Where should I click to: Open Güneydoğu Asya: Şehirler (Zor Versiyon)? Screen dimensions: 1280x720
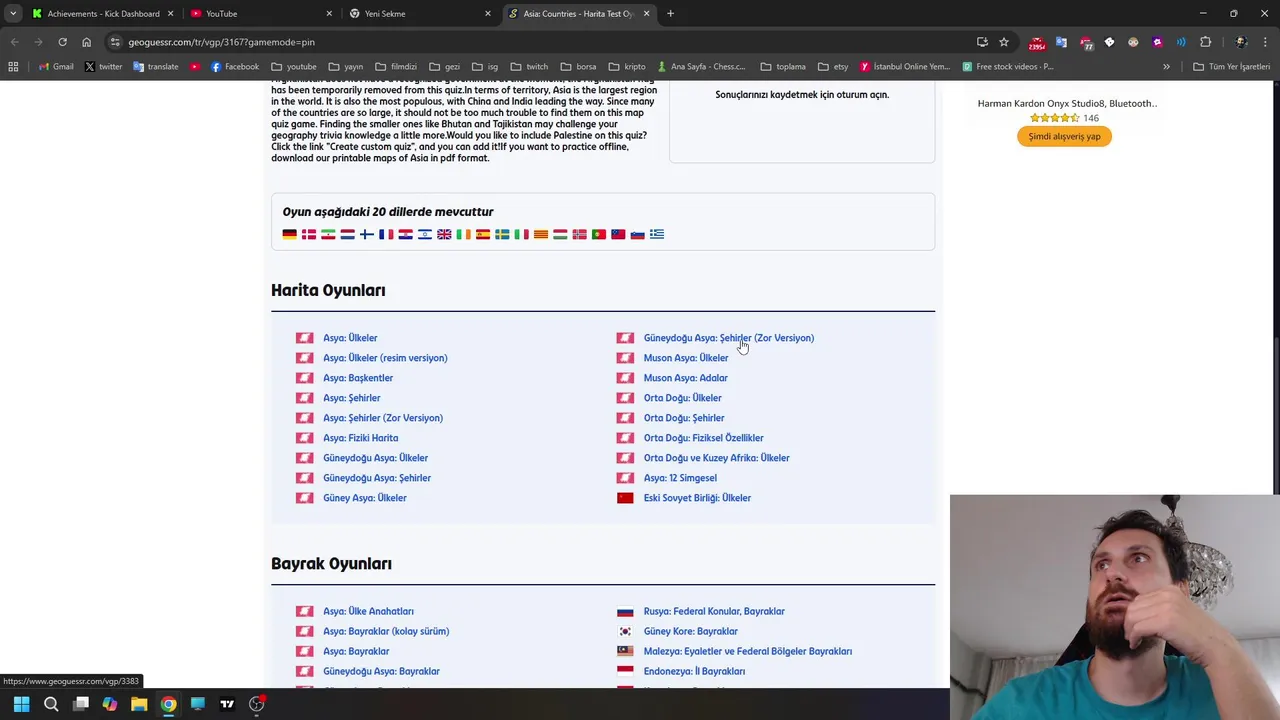[729, 338]
